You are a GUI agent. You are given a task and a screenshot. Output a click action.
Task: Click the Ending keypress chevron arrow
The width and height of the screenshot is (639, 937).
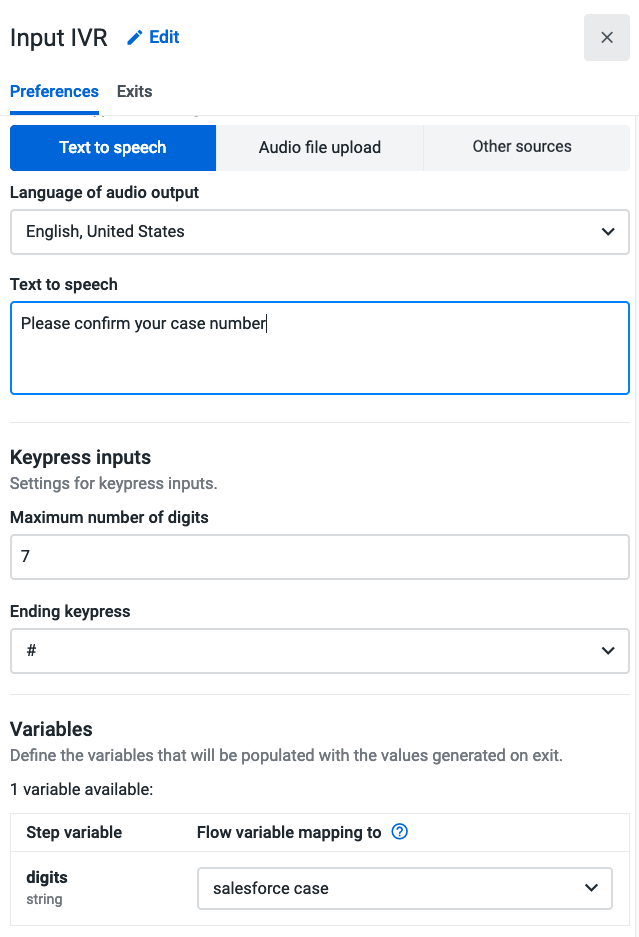point(608,651)
